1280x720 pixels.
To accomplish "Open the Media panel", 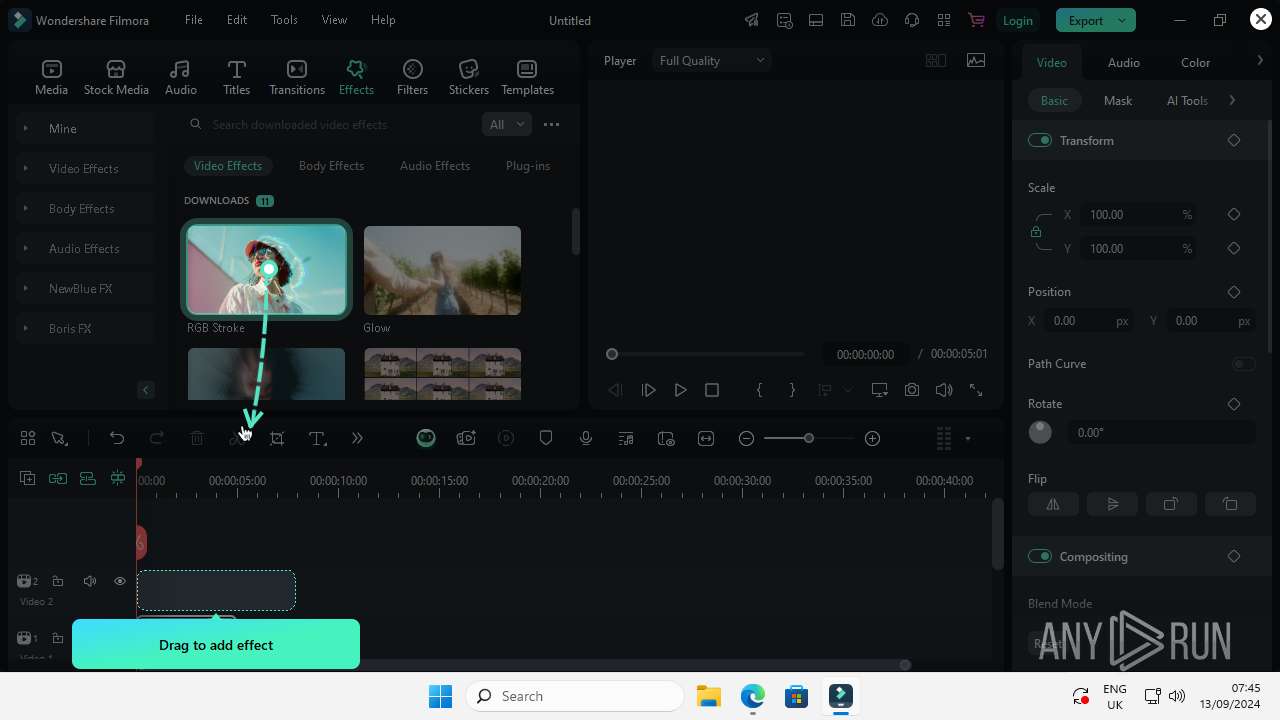I will [x=52, y=77].
